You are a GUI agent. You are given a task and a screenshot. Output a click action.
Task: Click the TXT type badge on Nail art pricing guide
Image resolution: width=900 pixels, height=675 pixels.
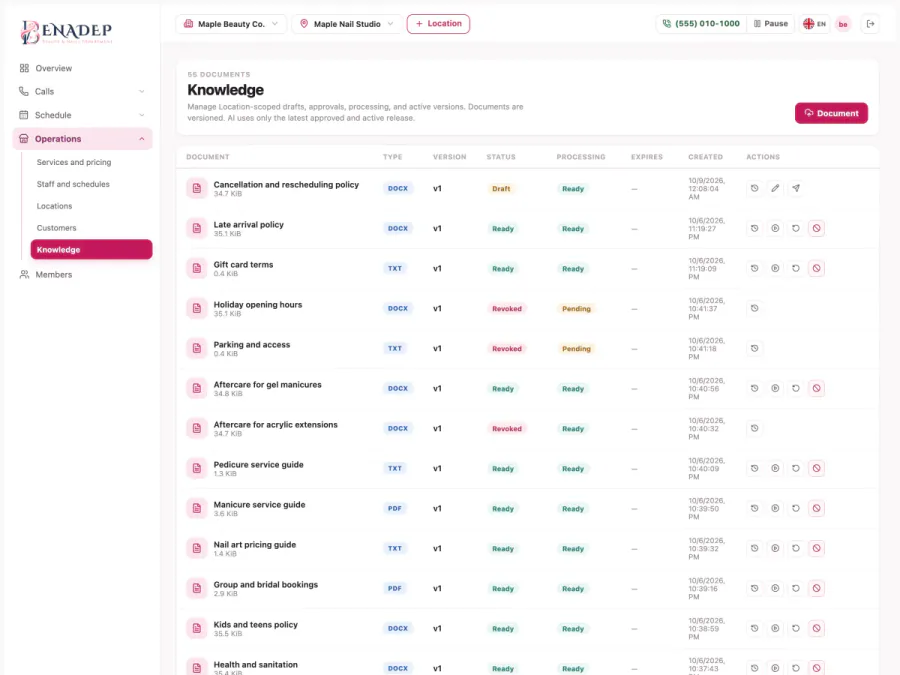[394, 548]
